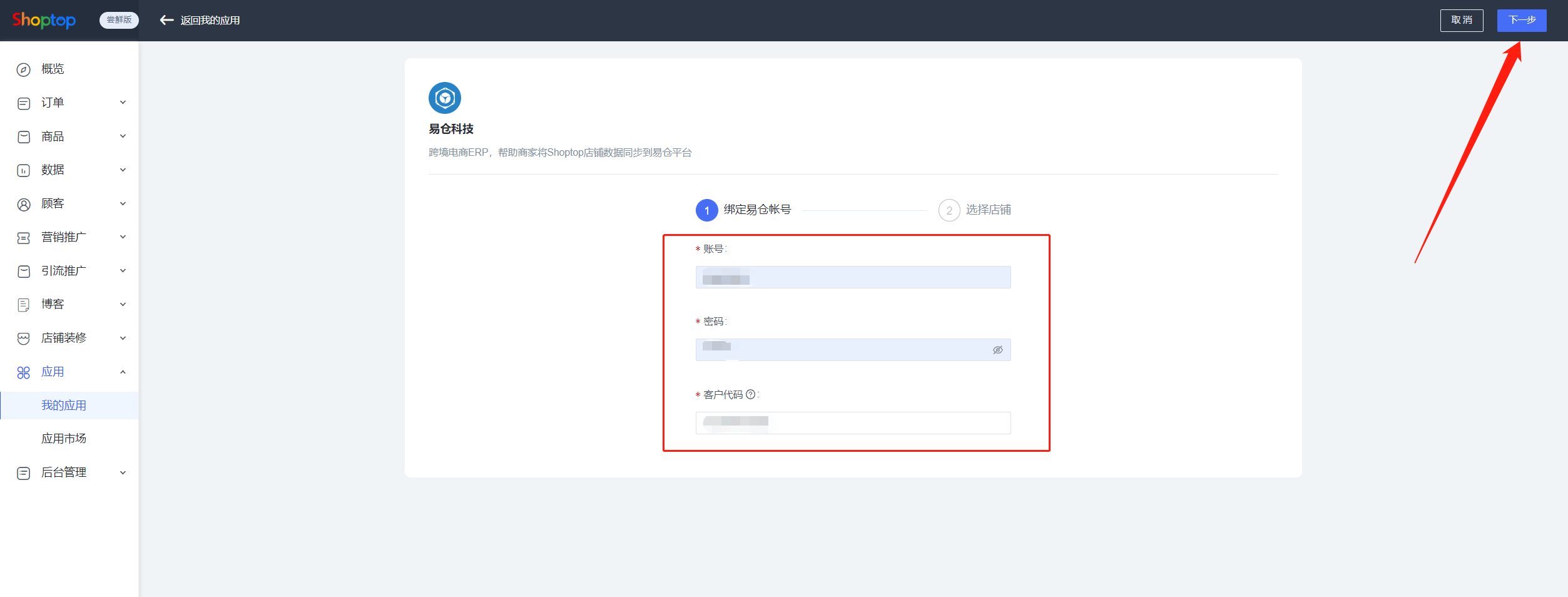The width and height of the screenshot is (1568, 597).
Task: Click the Shoptop logo
Action: tap(44, 20)
